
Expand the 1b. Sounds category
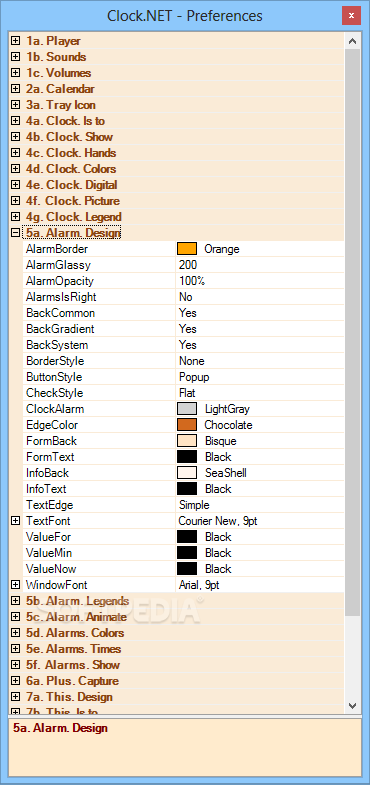(x=16, y=57)
